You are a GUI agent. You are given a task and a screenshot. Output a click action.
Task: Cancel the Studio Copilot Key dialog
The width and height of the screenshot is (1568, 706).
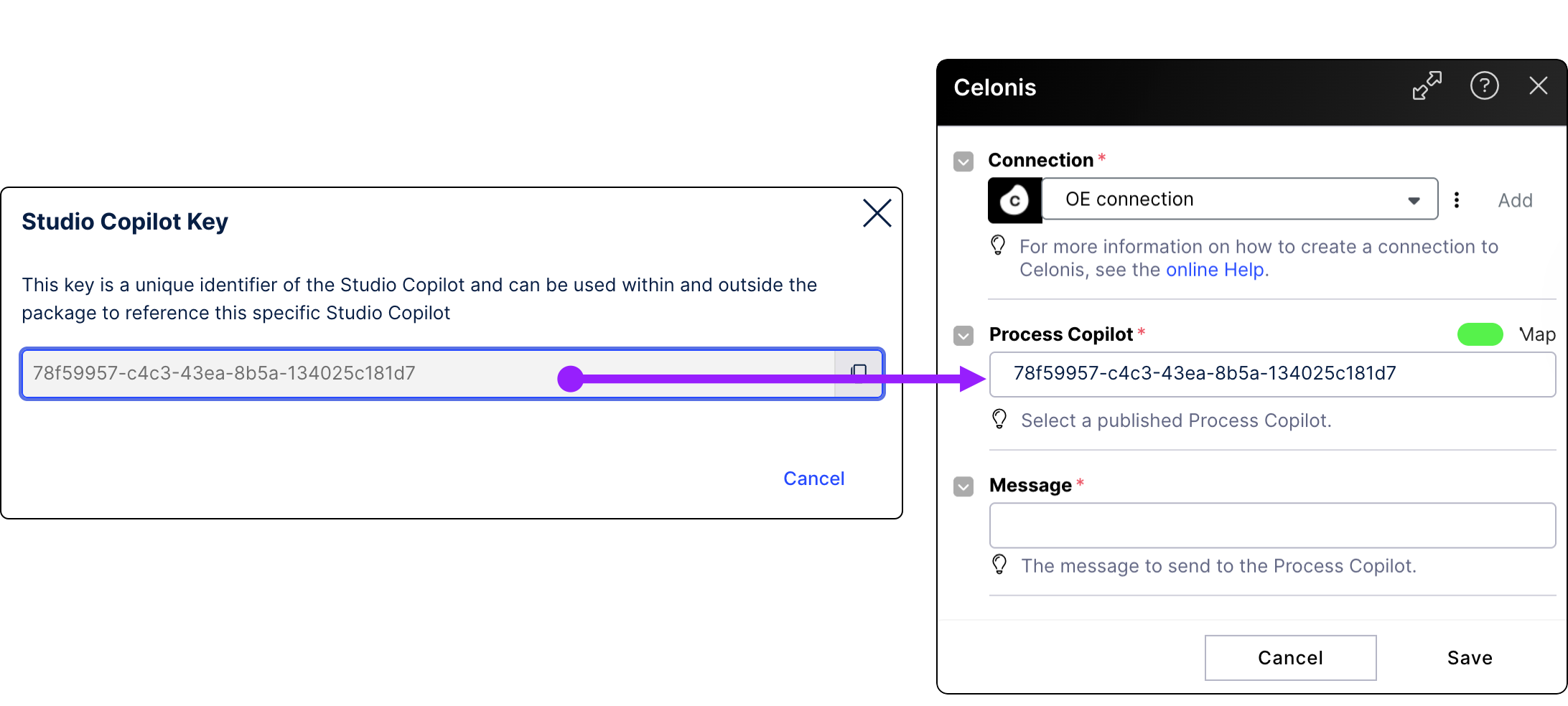(813, 478)
